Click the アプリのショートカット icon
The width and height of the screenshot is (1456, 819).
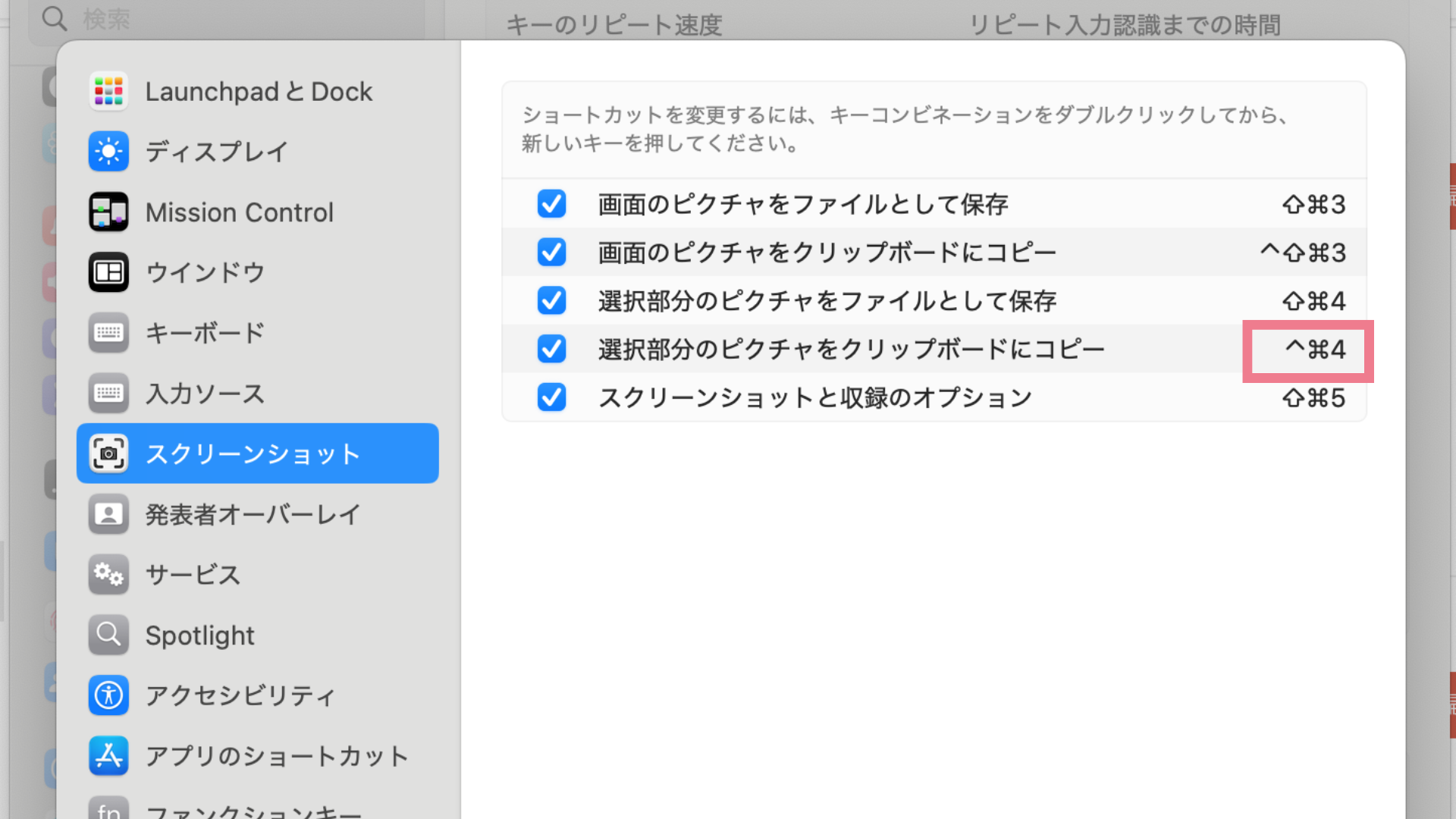click(108, 756)
